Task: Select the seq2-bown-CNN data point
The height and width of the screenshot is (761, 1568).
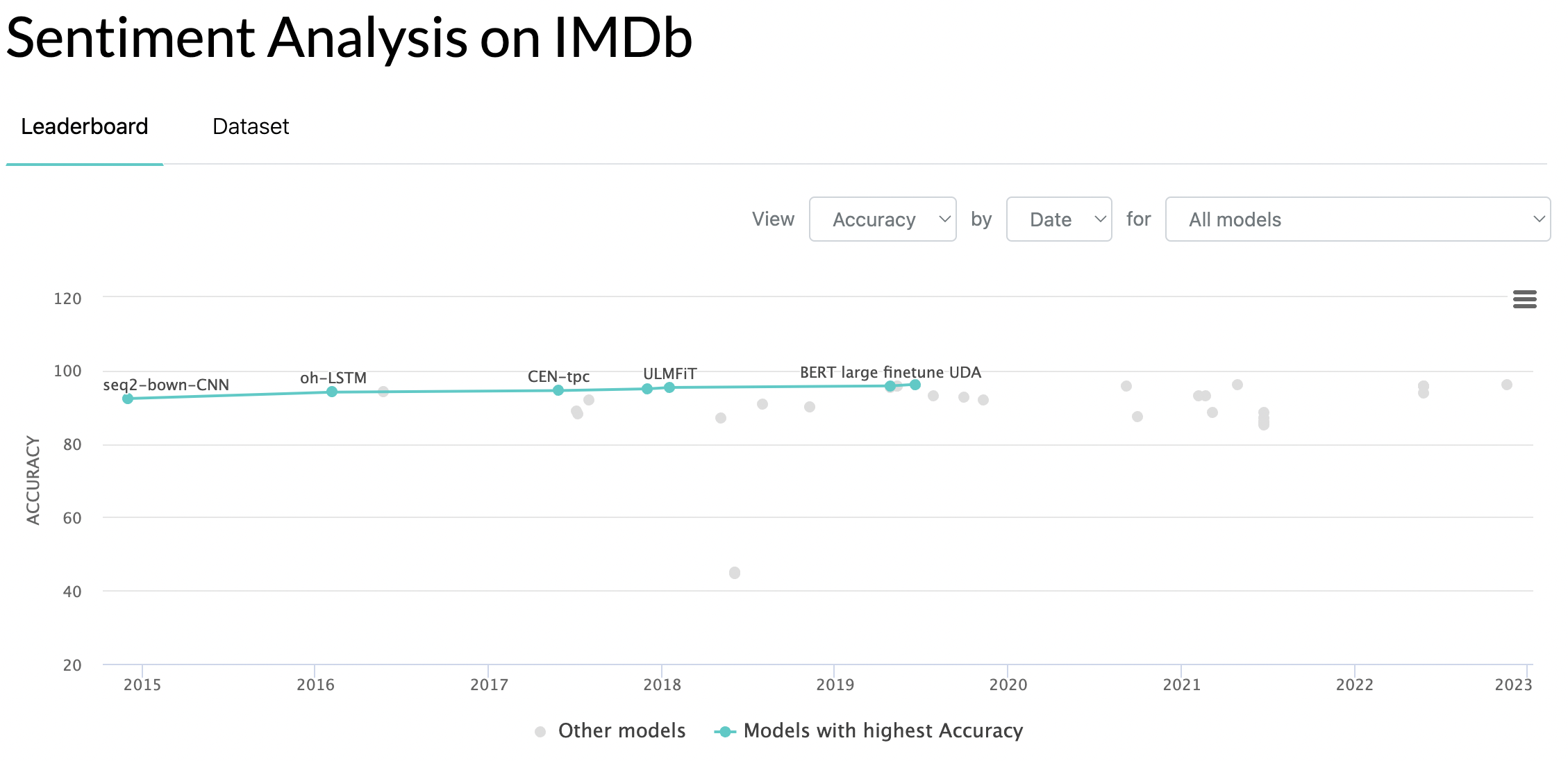Action: tap(128, 399)
